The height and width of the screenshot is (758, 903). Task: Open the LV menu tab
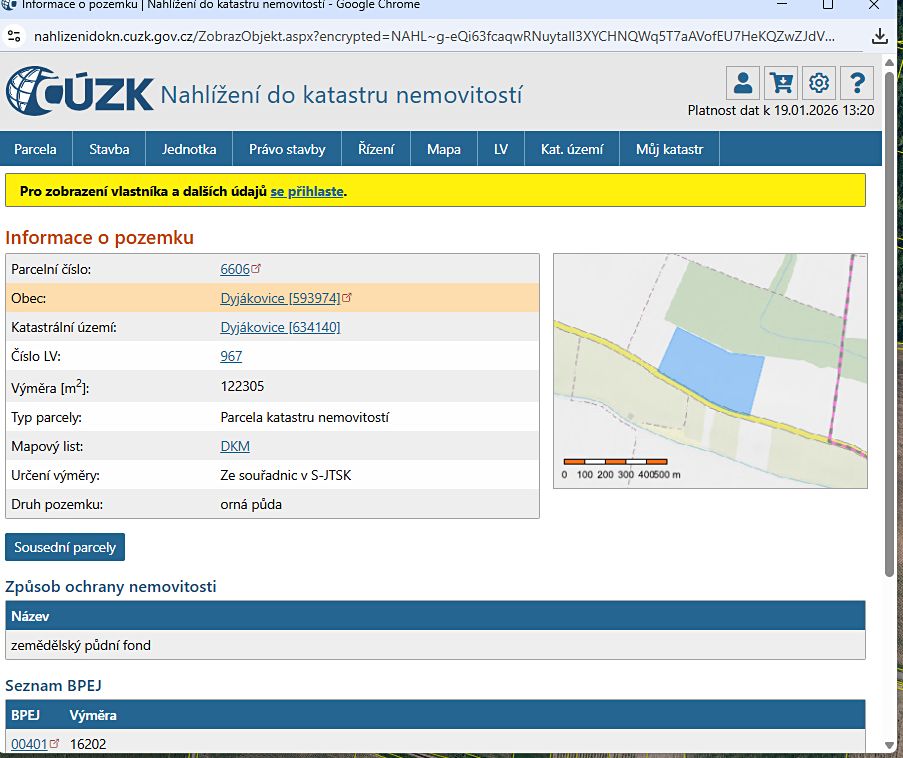coord(501,149)
